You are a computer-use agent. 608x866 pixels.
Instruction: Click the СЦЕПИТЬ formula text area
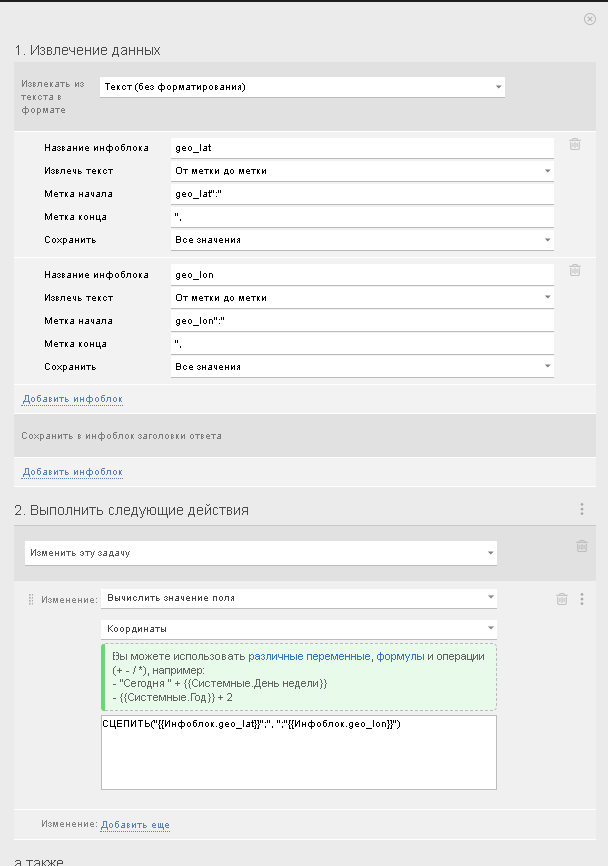(x=298, y=752)
